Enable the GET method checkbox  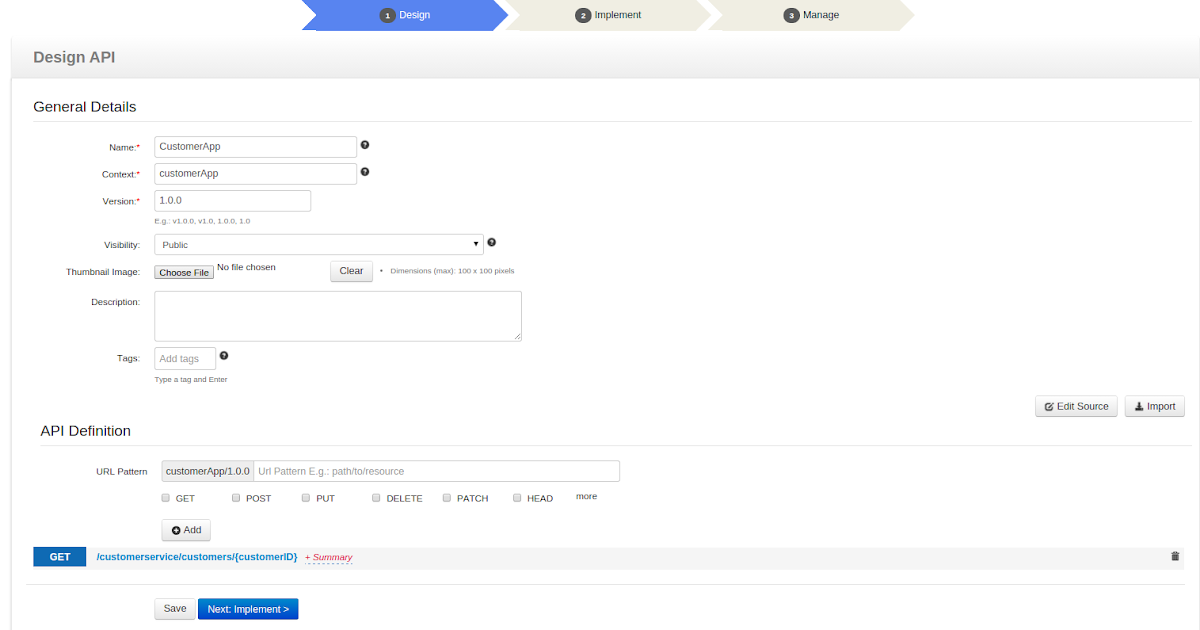[165, 497]
